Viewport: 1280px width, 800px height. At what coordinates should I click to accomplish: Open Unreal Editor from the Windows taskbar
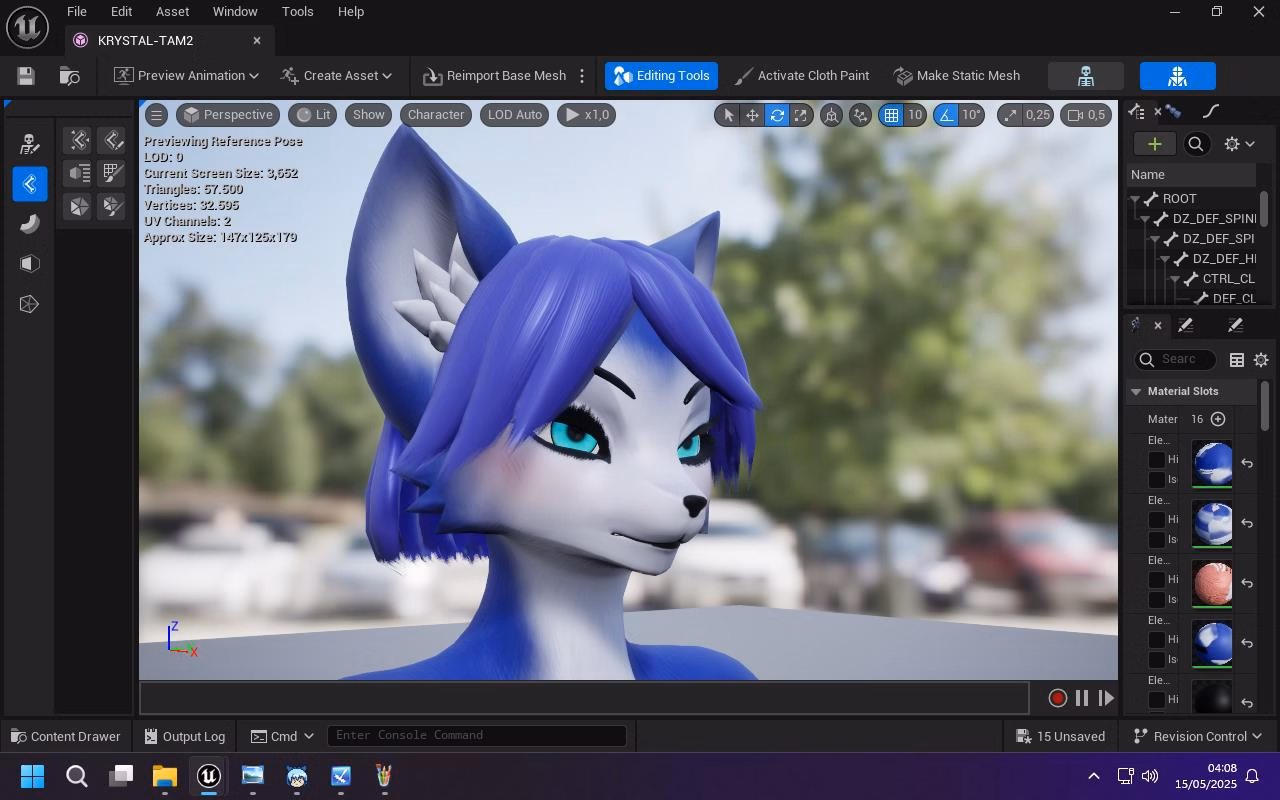pos(208,776)
